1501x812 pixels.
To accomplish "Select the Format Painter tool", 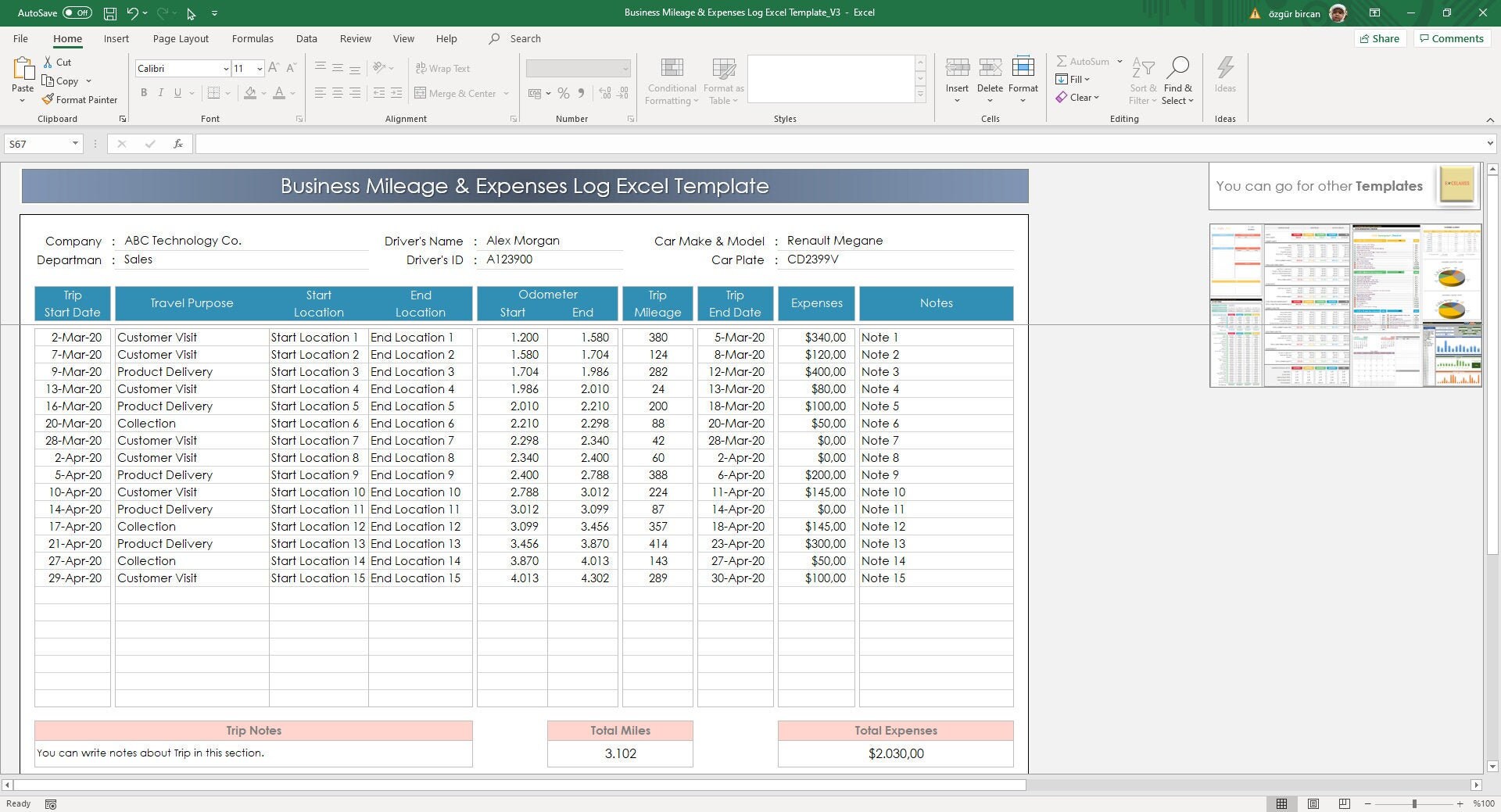I will coord(81,99).
